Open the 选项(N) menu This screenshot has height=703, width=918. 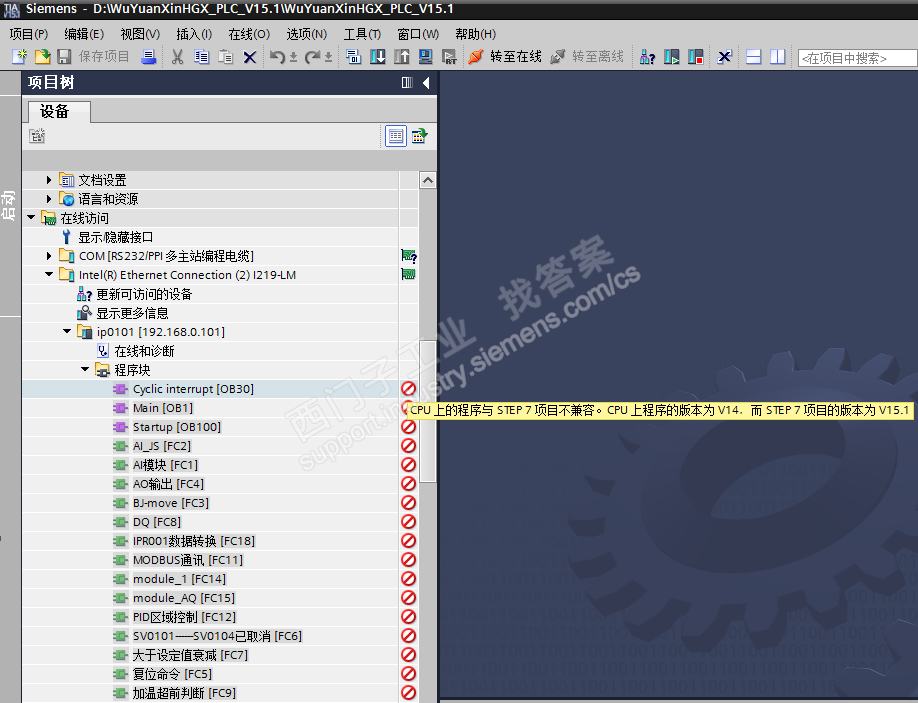click(306, 34)
